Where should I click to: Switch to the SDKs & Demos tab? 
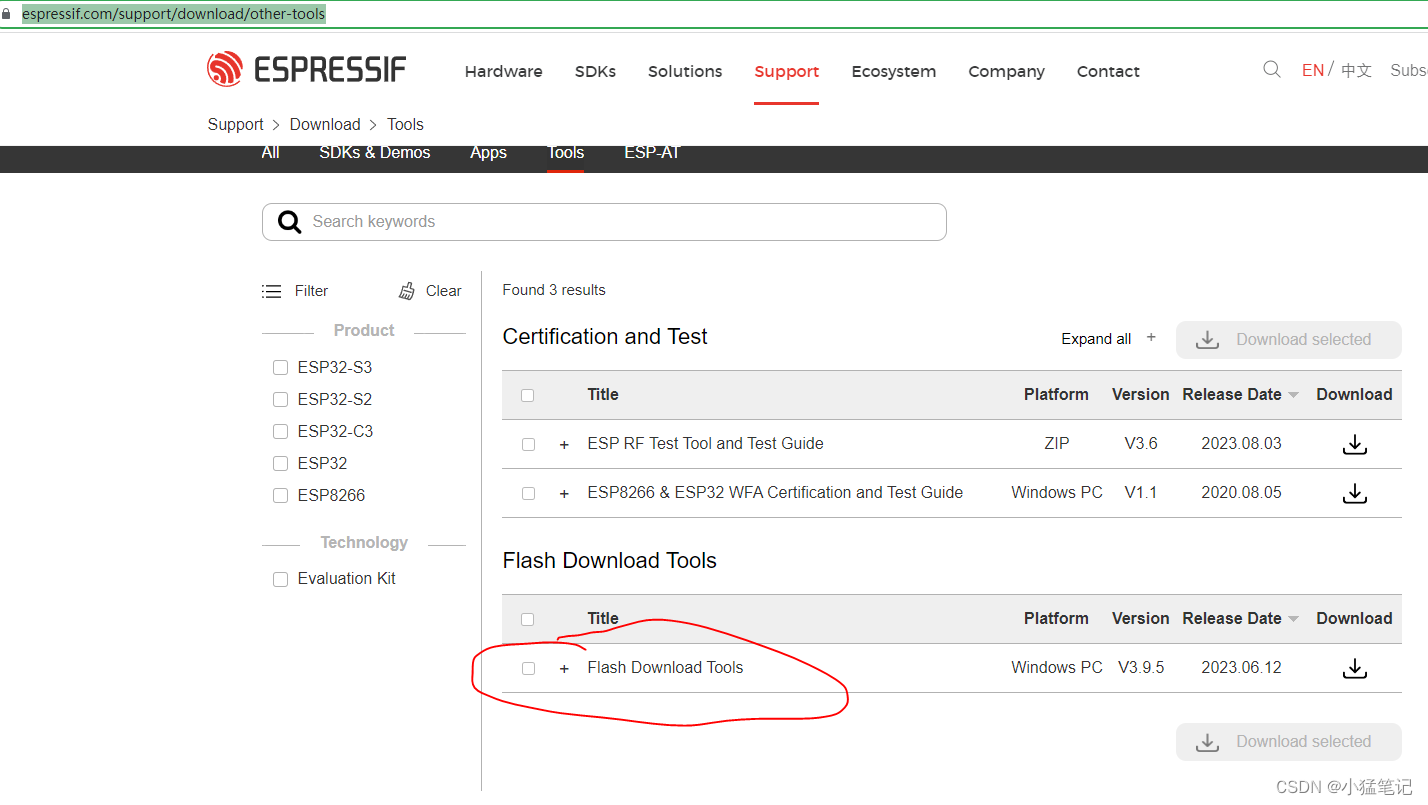[x=375, y=153]
